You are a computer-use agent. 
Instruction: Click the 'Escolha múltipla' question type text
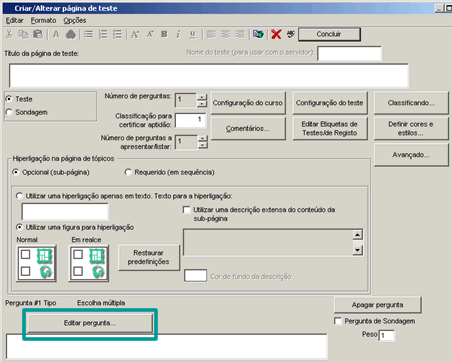point(101,303)
